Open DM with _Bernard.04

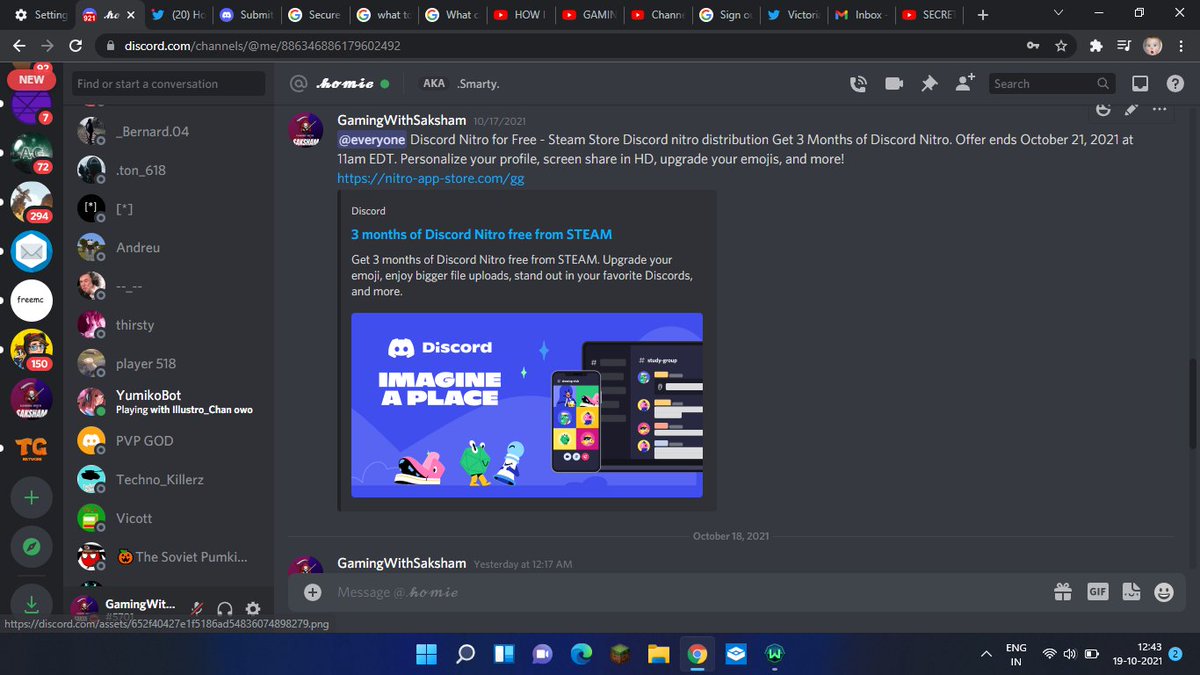click(168, 131)
